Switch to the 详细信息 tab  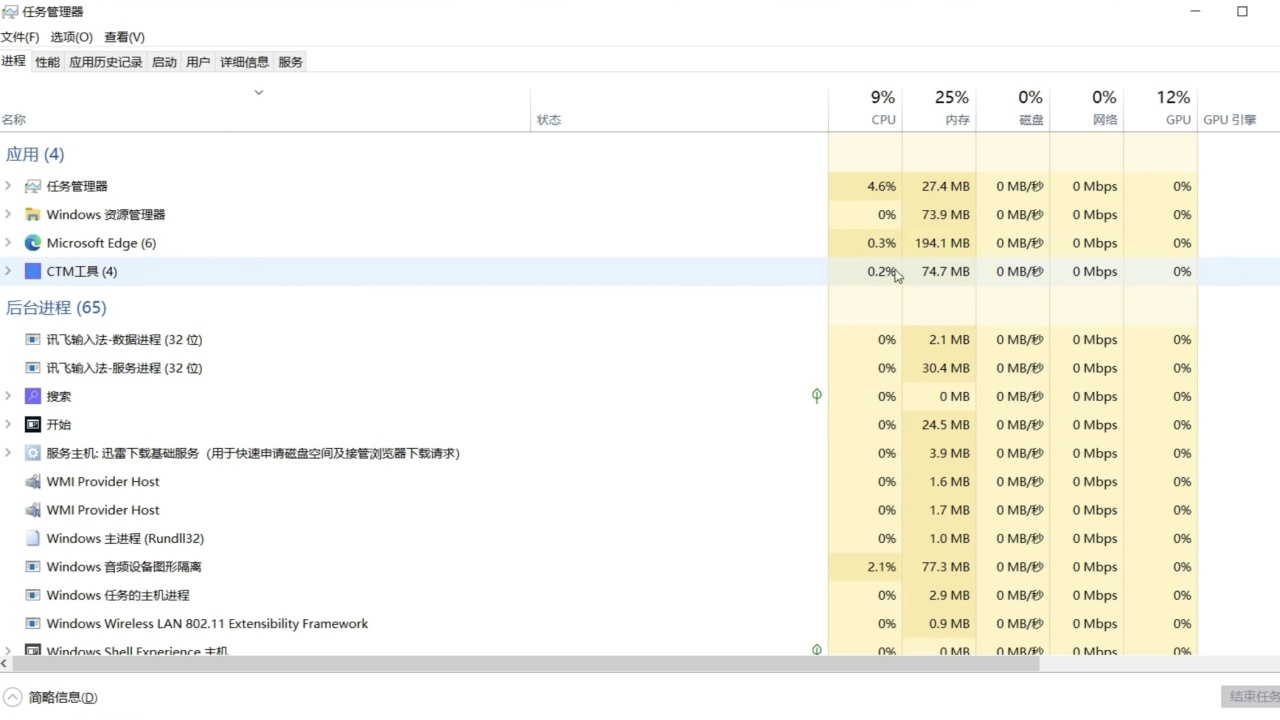point(244,62)
